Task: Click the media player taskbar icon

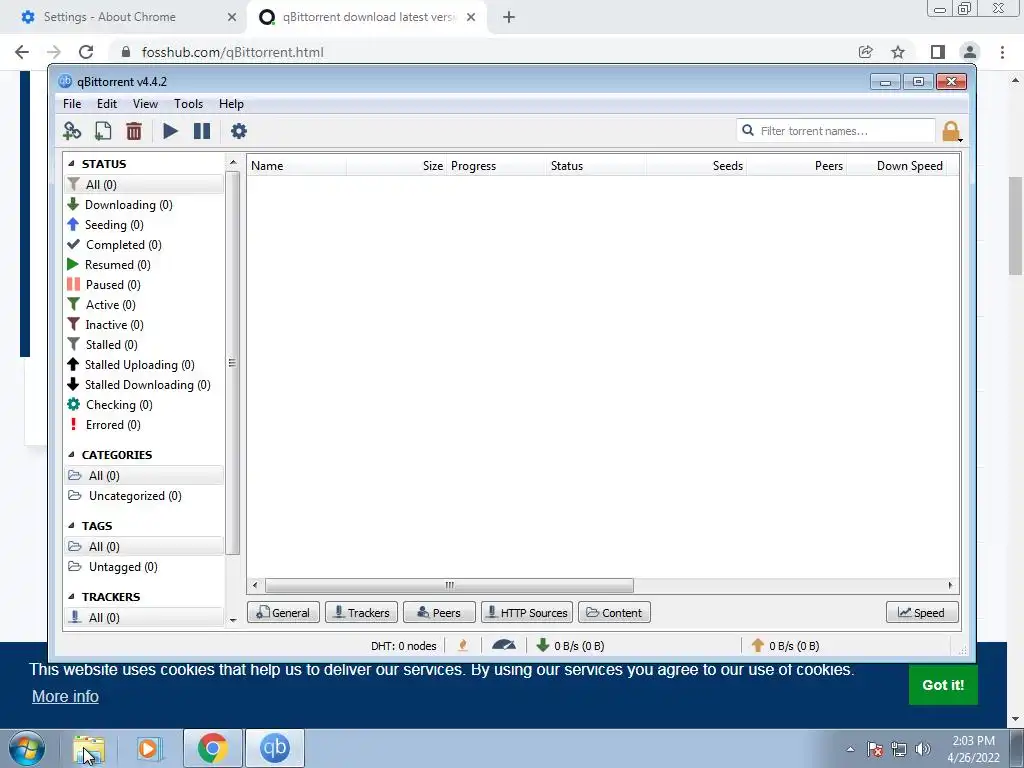Action: [150, 749]
